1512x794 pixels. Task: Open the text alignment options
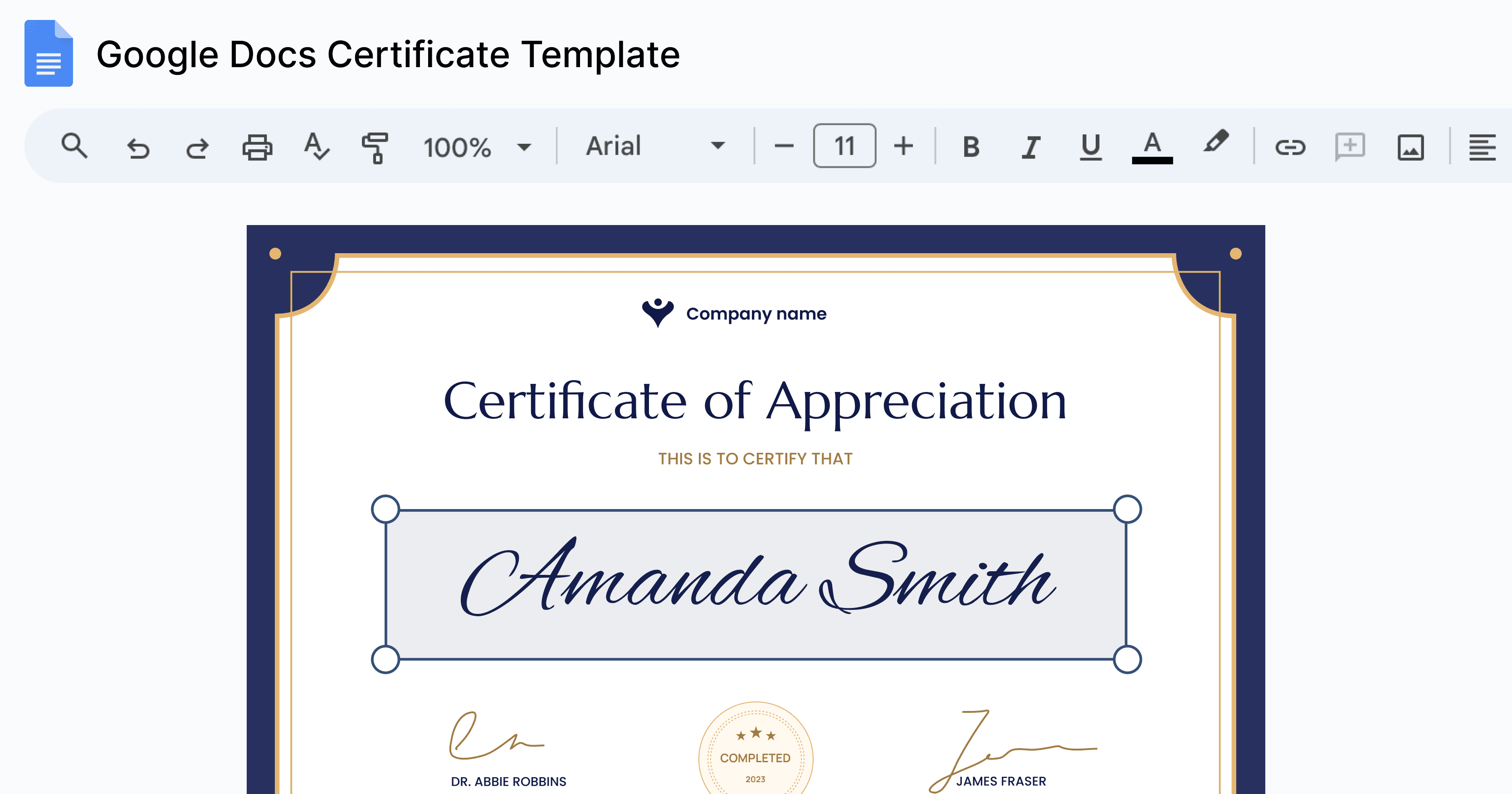point(1483,146)
